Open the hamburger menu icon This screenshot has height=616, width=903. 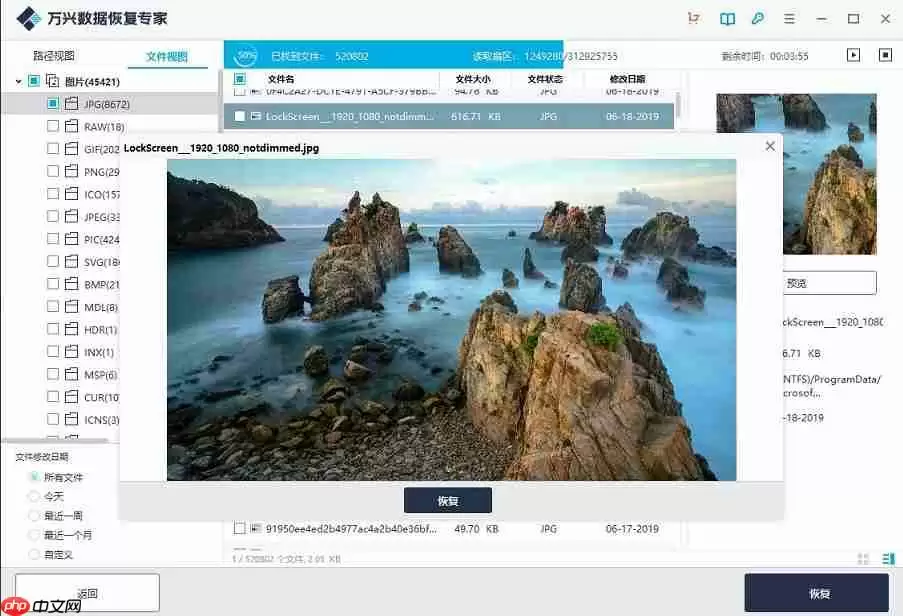[x=789, y=18]
